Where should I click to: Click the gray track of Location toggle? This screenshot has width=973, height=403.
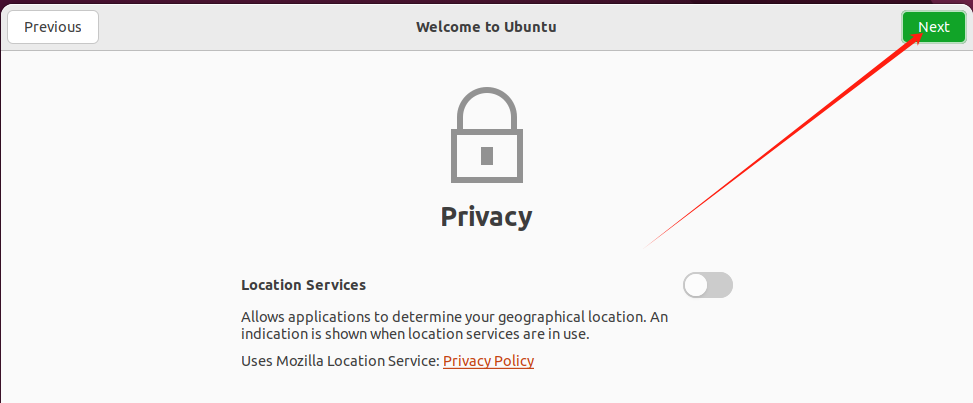click(x=722, y=285)
